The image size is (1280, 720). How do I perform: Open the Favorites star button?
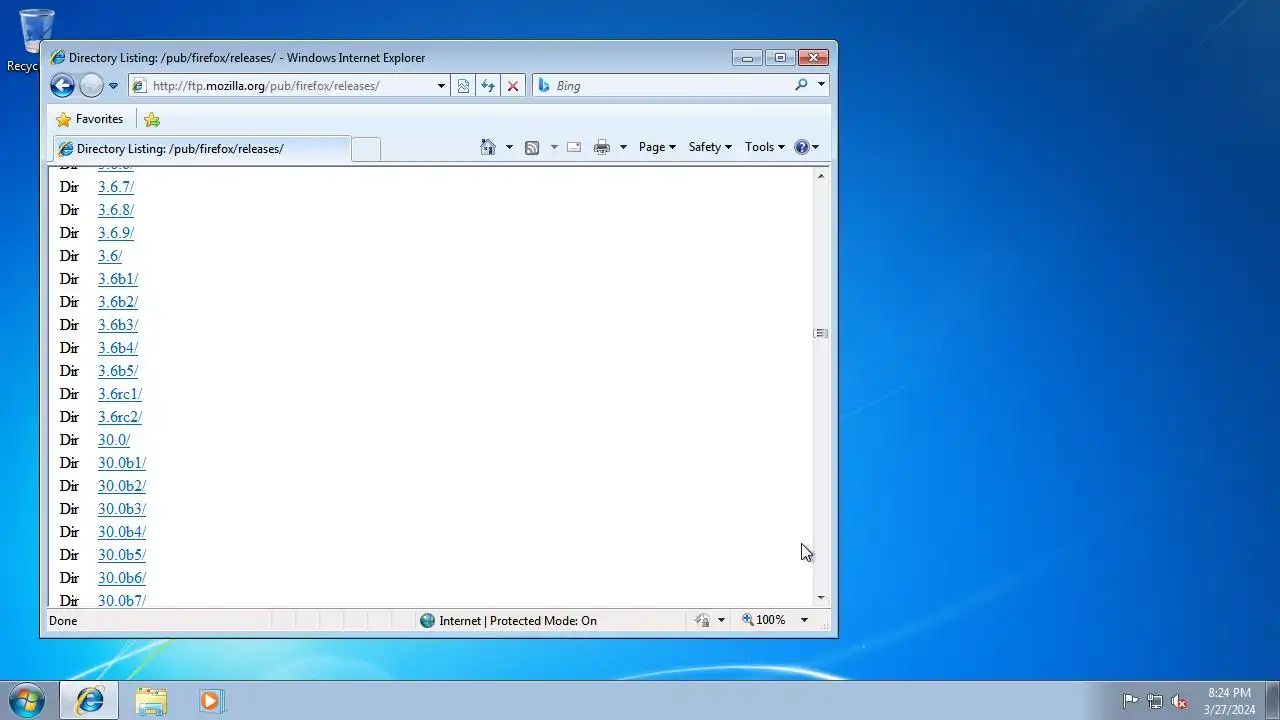point(90,119)
